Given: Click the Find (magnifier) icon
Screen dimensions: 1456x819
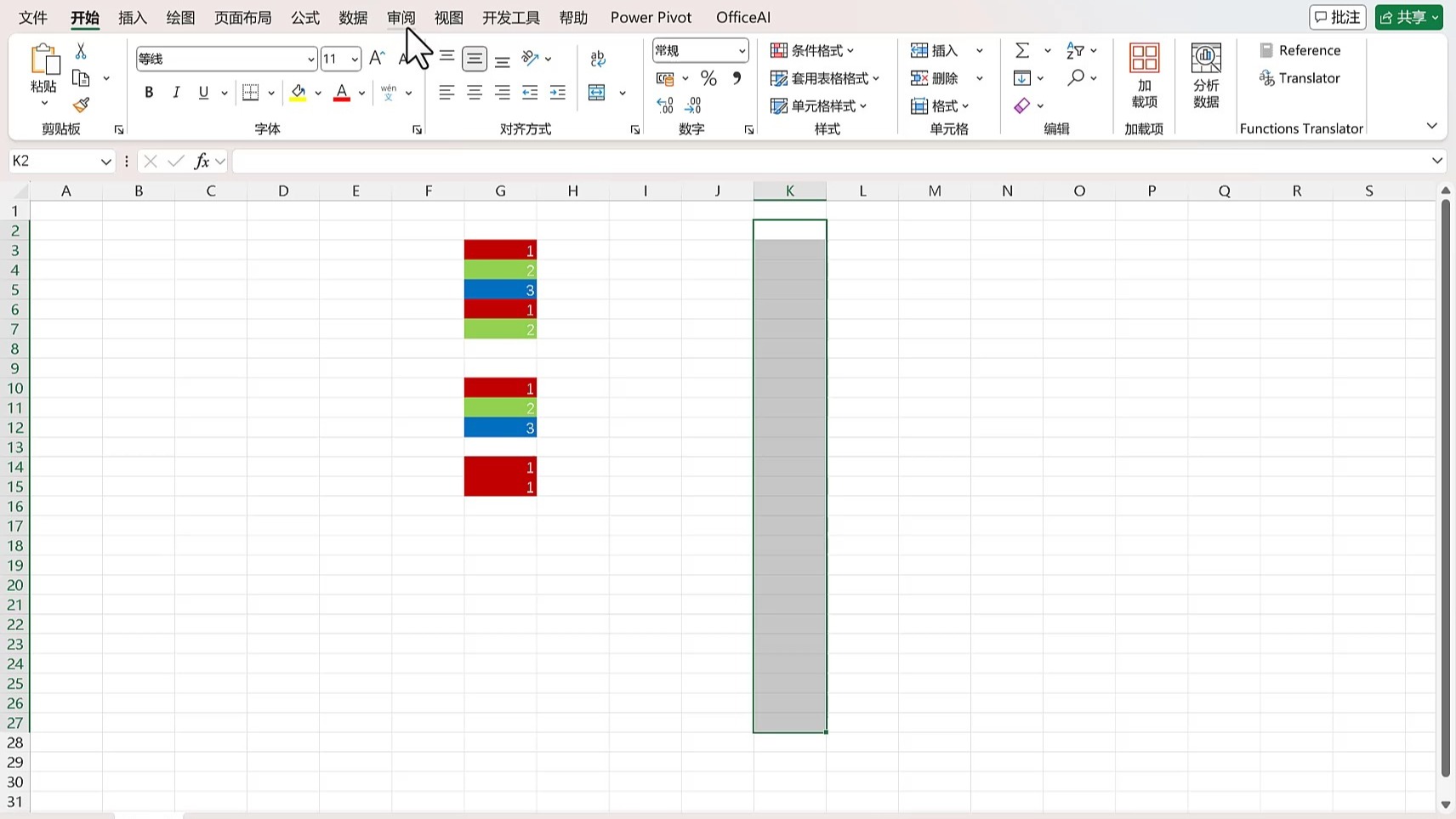Looking at the screenshot, I should (x=1076, y=78).
